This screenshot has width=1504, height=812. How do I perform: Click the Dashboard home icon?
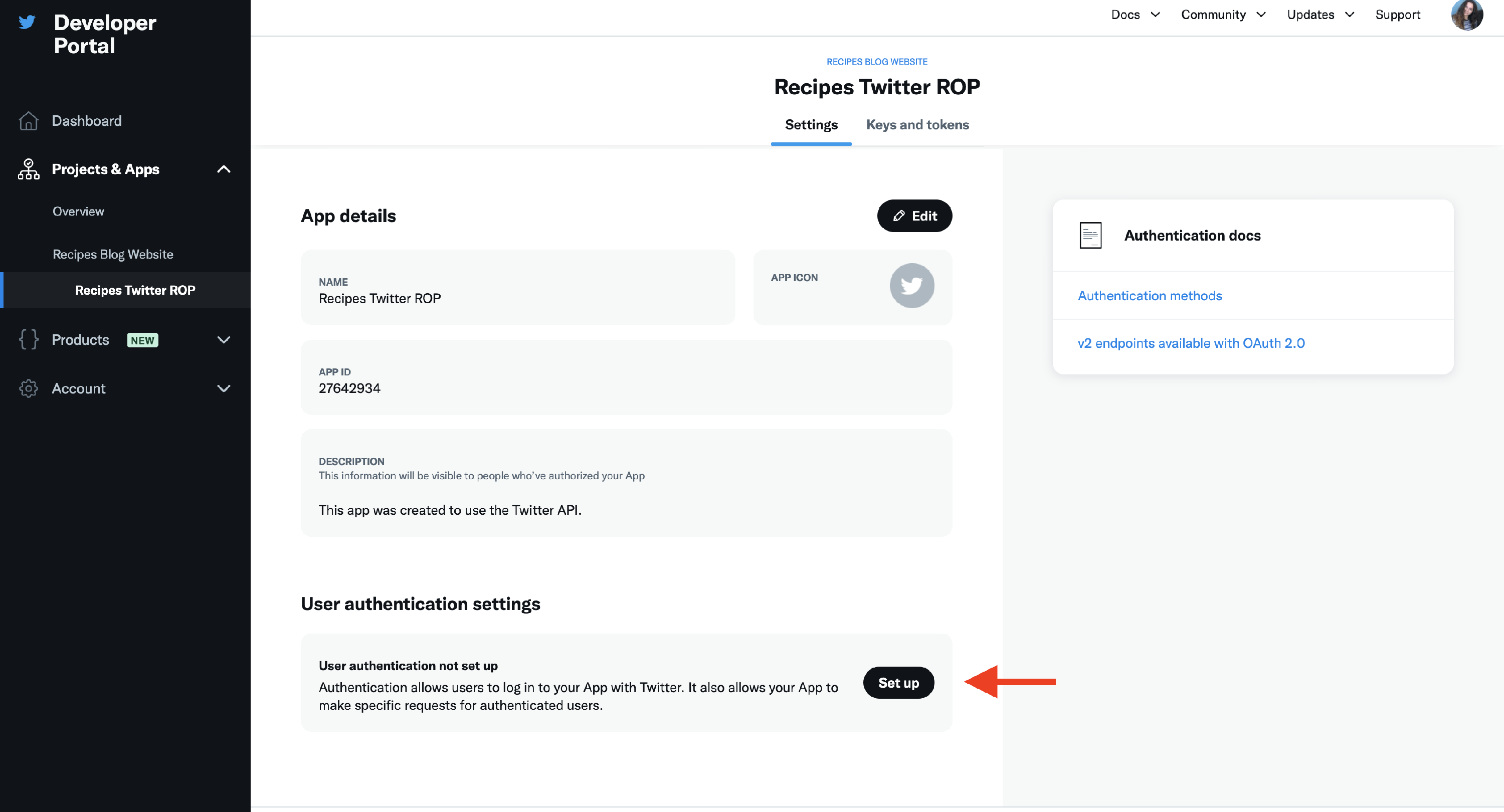pos(28,121)
